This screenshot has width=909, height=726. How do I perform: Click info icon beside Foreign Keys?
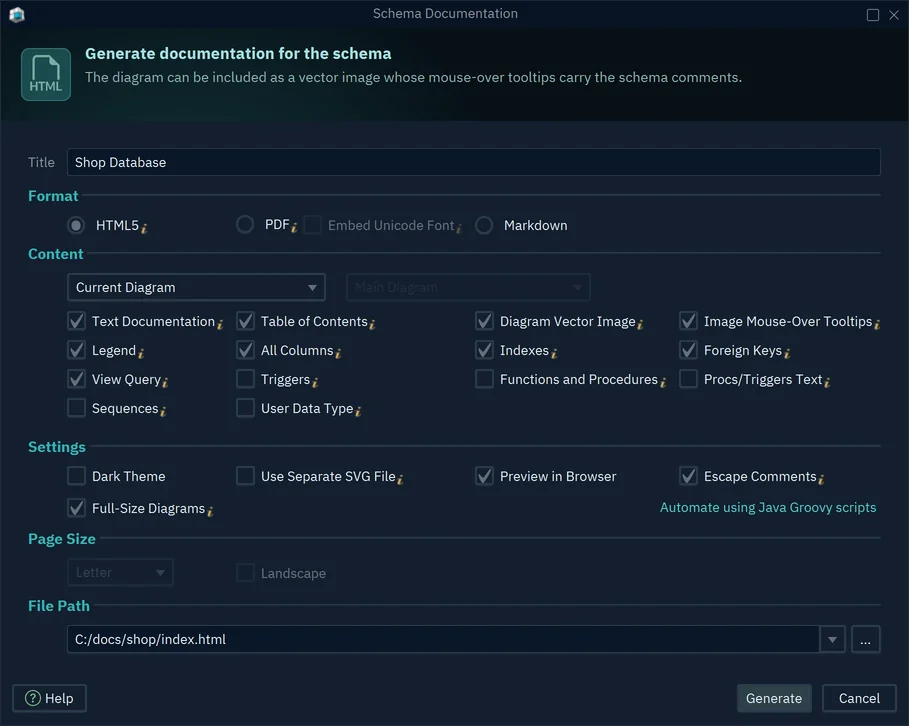click(787, 353)
